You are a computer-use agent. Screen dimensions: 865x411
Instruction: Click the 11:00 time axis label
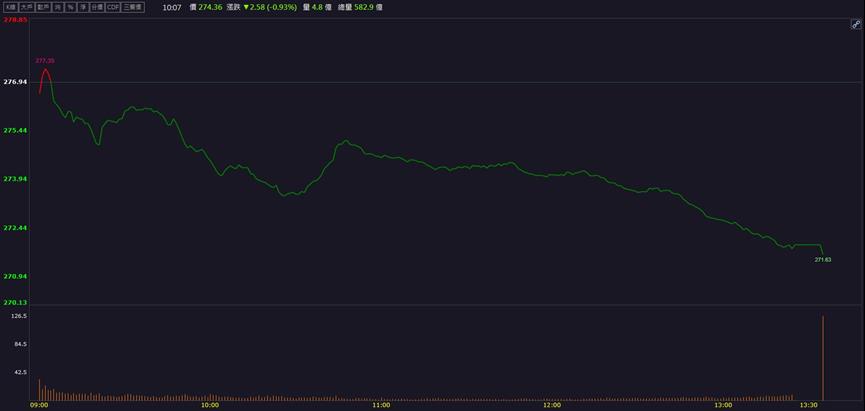click(381, 405)
